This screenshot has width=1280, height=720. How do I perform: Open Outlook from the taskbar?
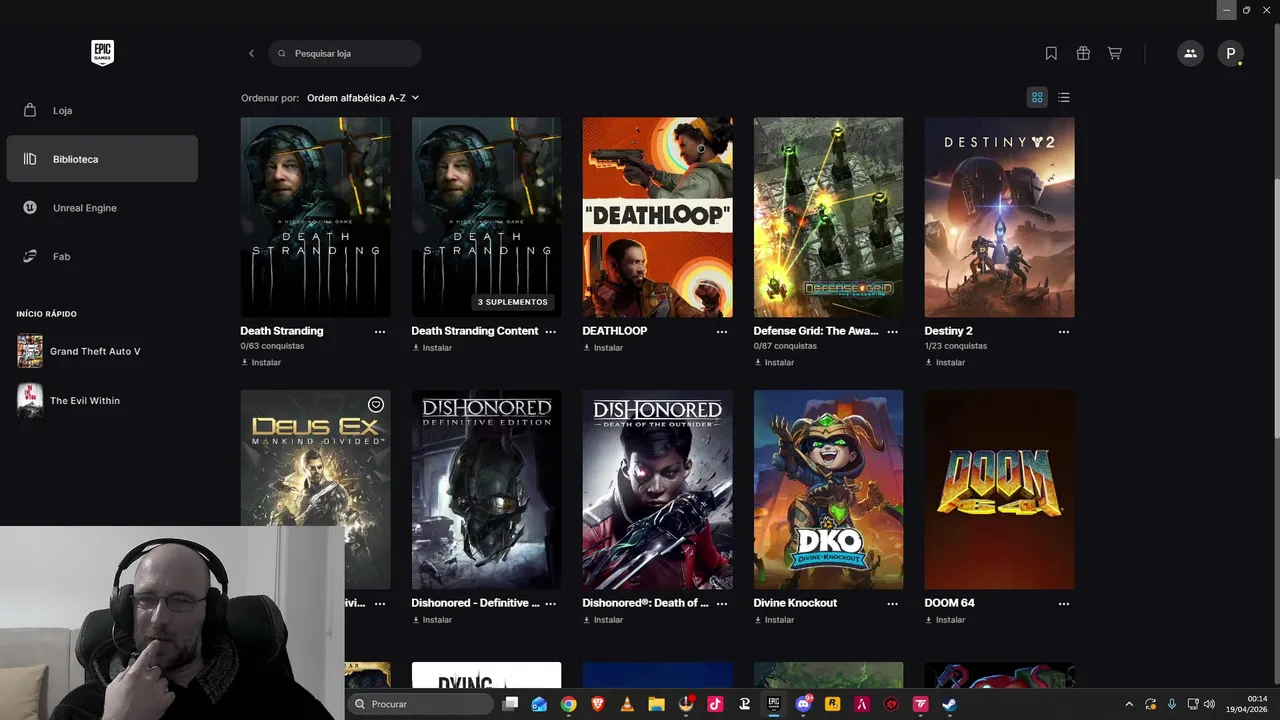tap(539, 704)
